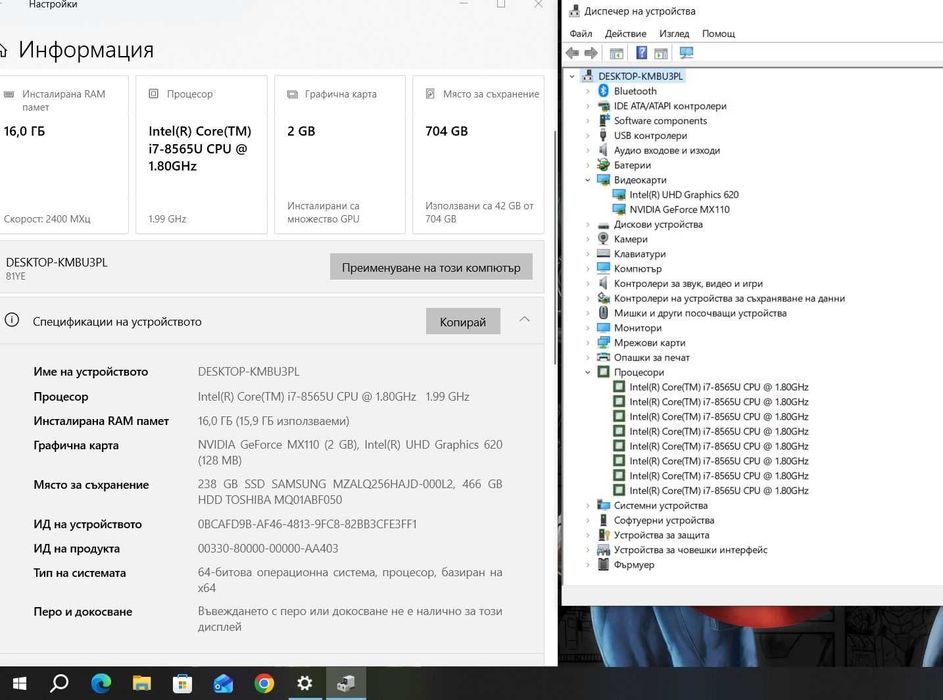Open taskbar Search magnifier
This screenshot has width=943, height=700.
[59, 683]
